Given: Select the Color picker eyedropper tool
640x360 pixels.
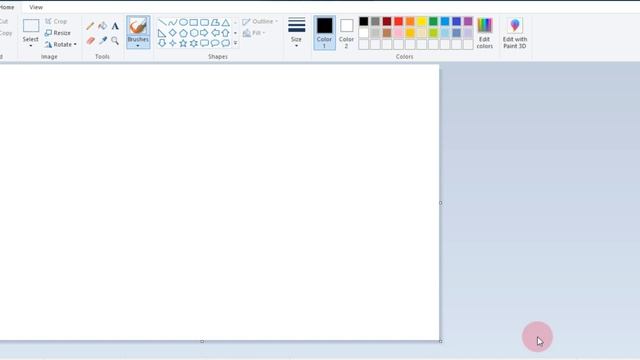Looking at the screenshot, I should click(x=102, y=40).
